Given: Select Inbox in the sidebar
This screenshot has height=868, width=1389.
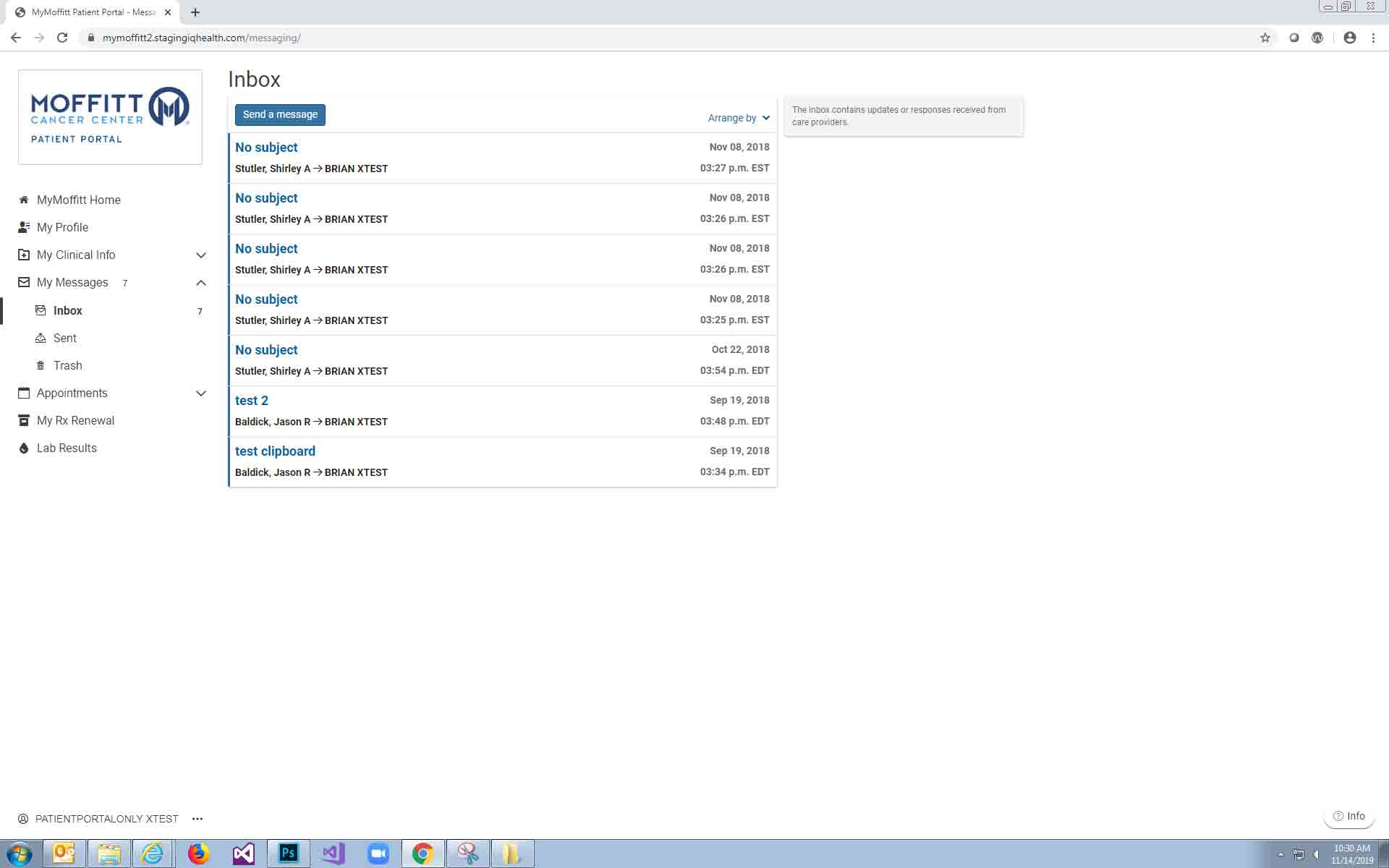Looking at the screenshot, I should pos(68,311).
